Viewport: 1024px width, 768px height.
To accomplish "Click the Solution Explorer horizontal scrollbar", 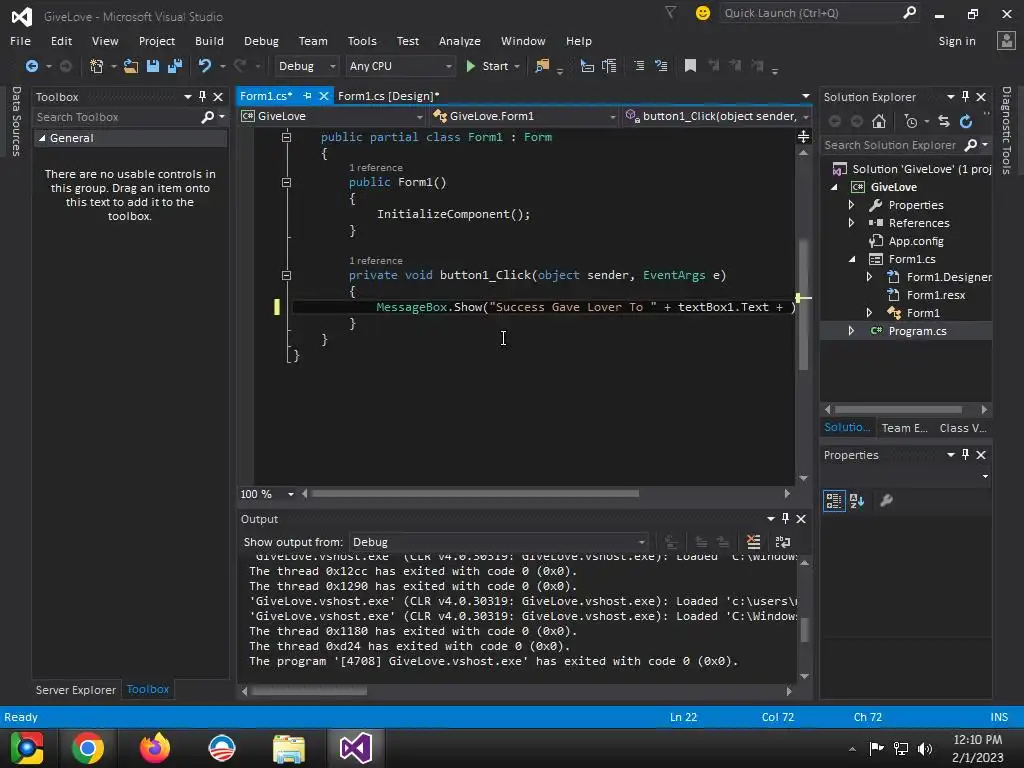I will [898, 409].
